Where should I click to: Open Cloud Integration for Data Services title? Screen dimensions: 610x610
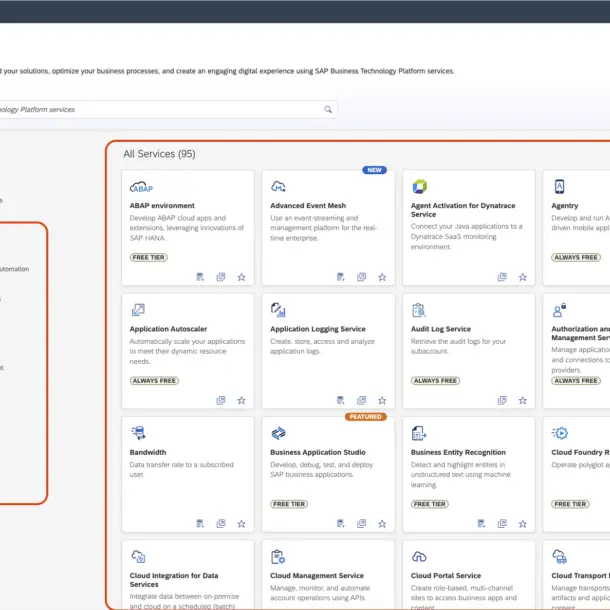[x=174, y=580]
